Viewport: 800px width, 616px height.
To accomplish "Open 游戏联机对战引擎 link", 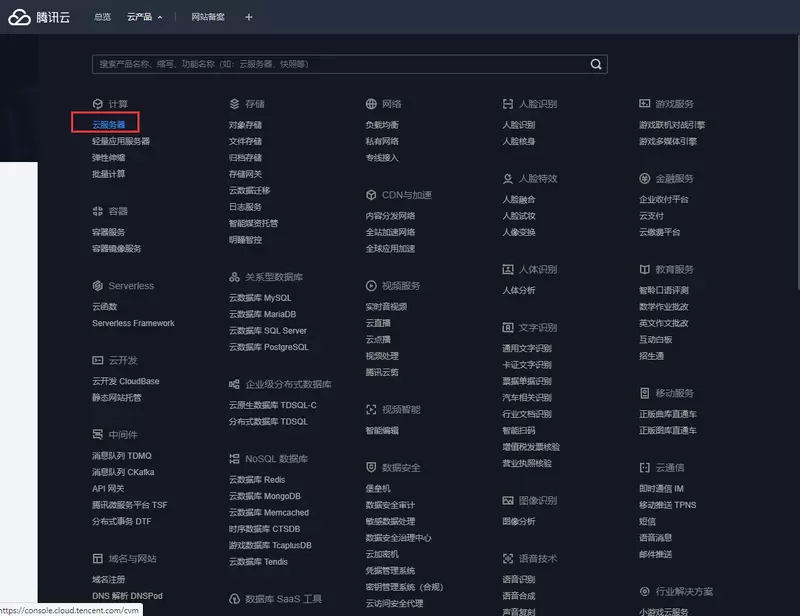I will click(671, 125).
